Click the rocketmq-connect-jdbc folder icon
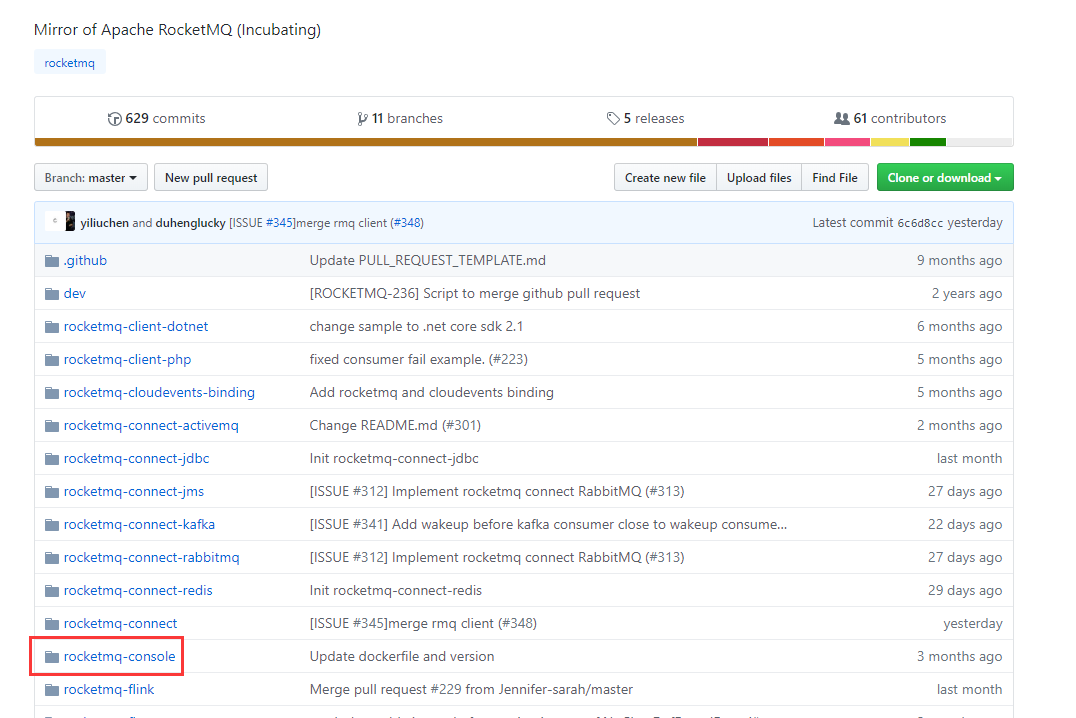This screenshot has height=718, width=1076. (x=52, y=459)
